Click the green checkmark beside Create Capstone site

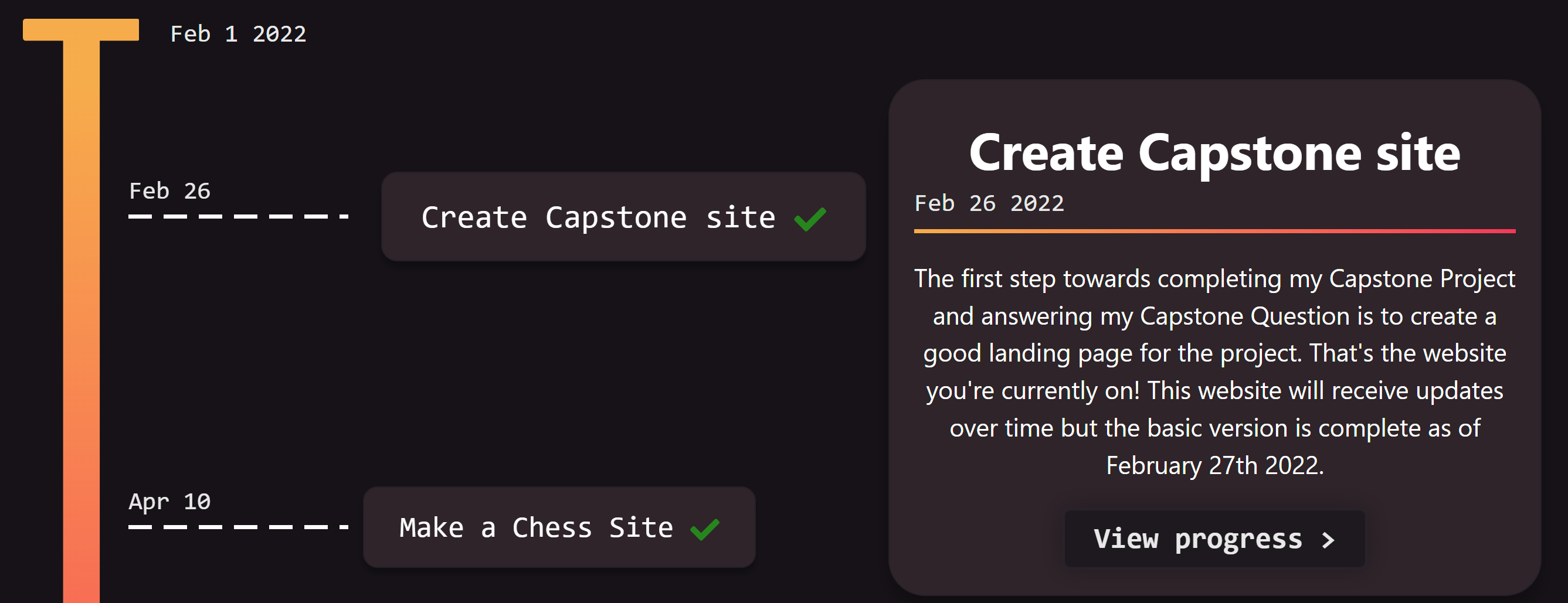click(810, 219)
